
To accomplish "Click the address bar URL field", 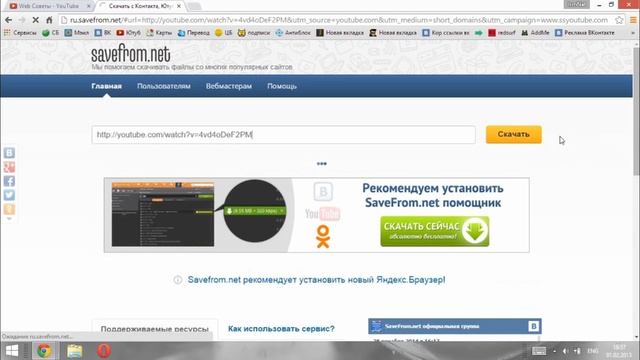I will pos(339,20).
